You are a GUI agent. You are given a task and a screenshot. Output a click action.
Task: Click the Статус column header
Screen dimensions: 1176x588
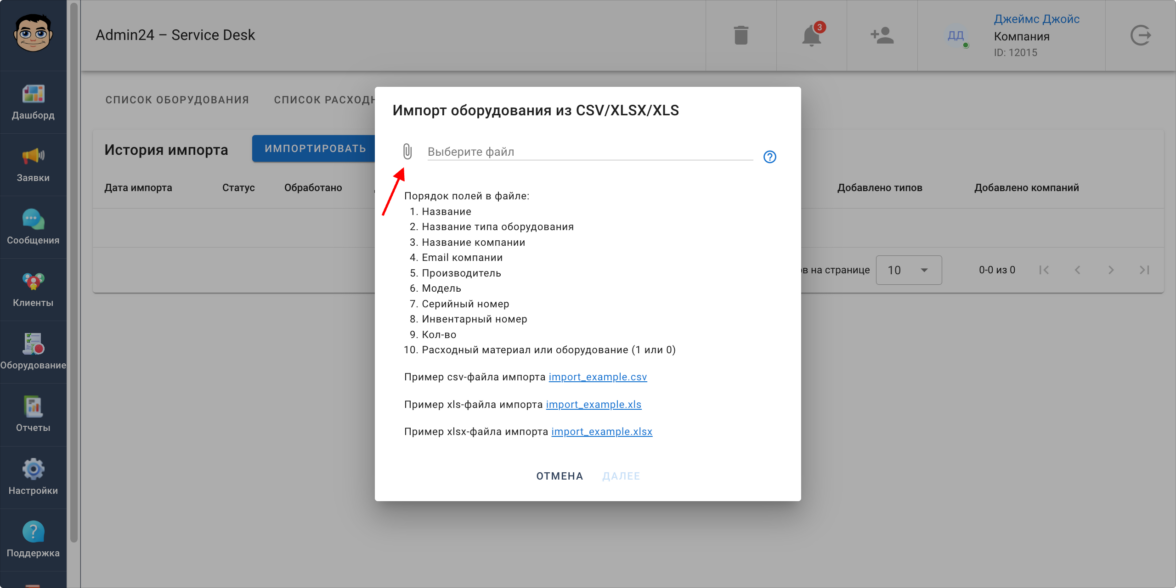click(238, 188)
